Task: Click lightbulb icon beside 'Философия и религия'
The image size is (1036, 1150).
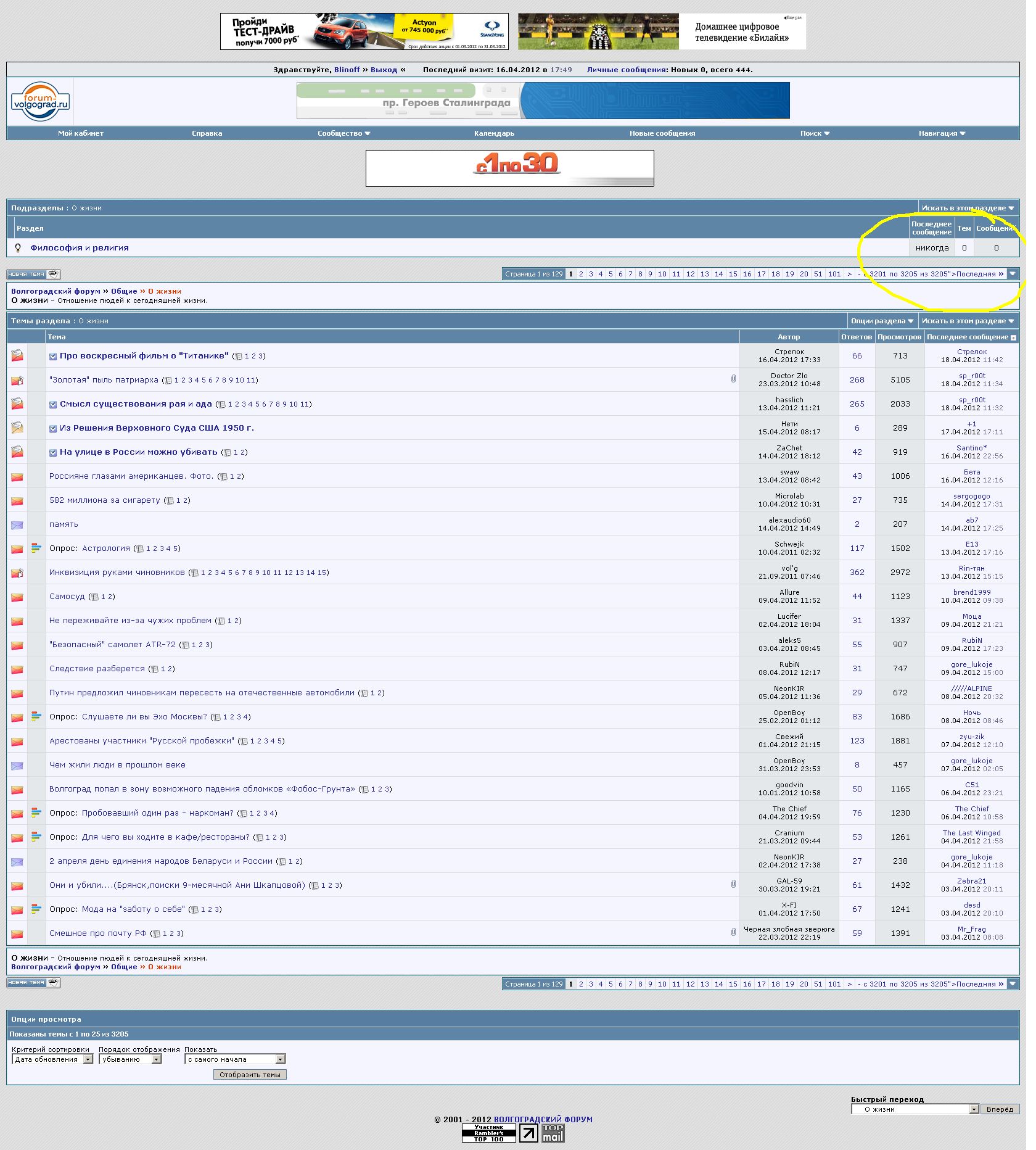Action: tap(18, 248)
